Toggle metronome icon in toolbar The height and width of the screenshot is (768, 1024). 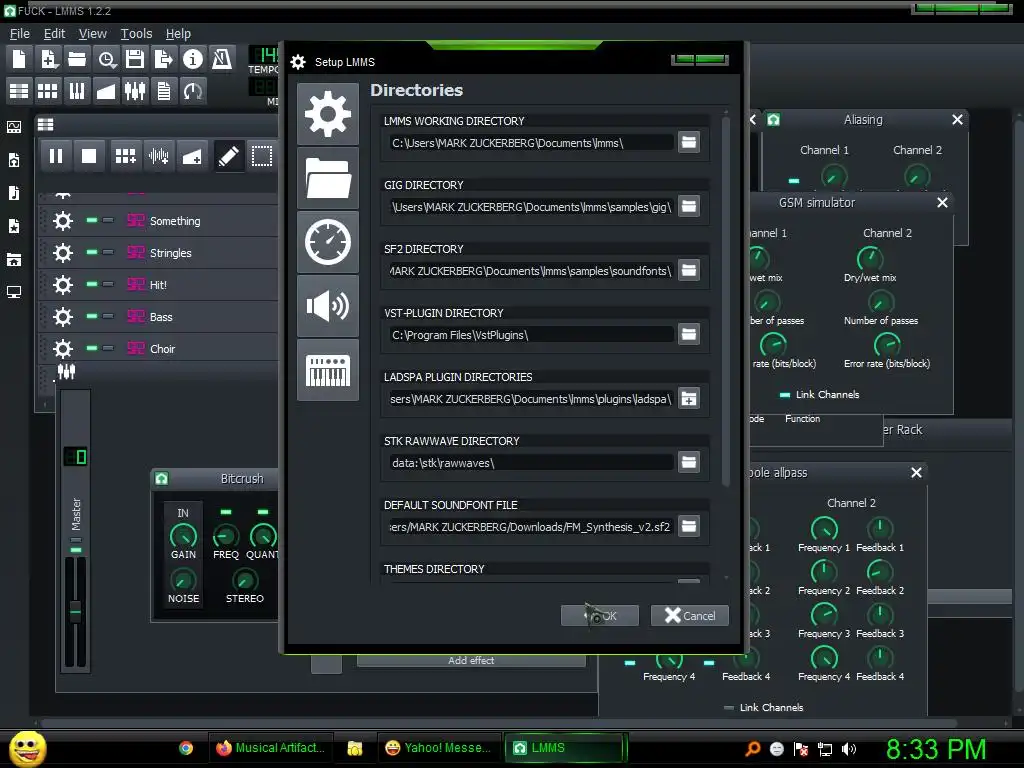(221, 59)
